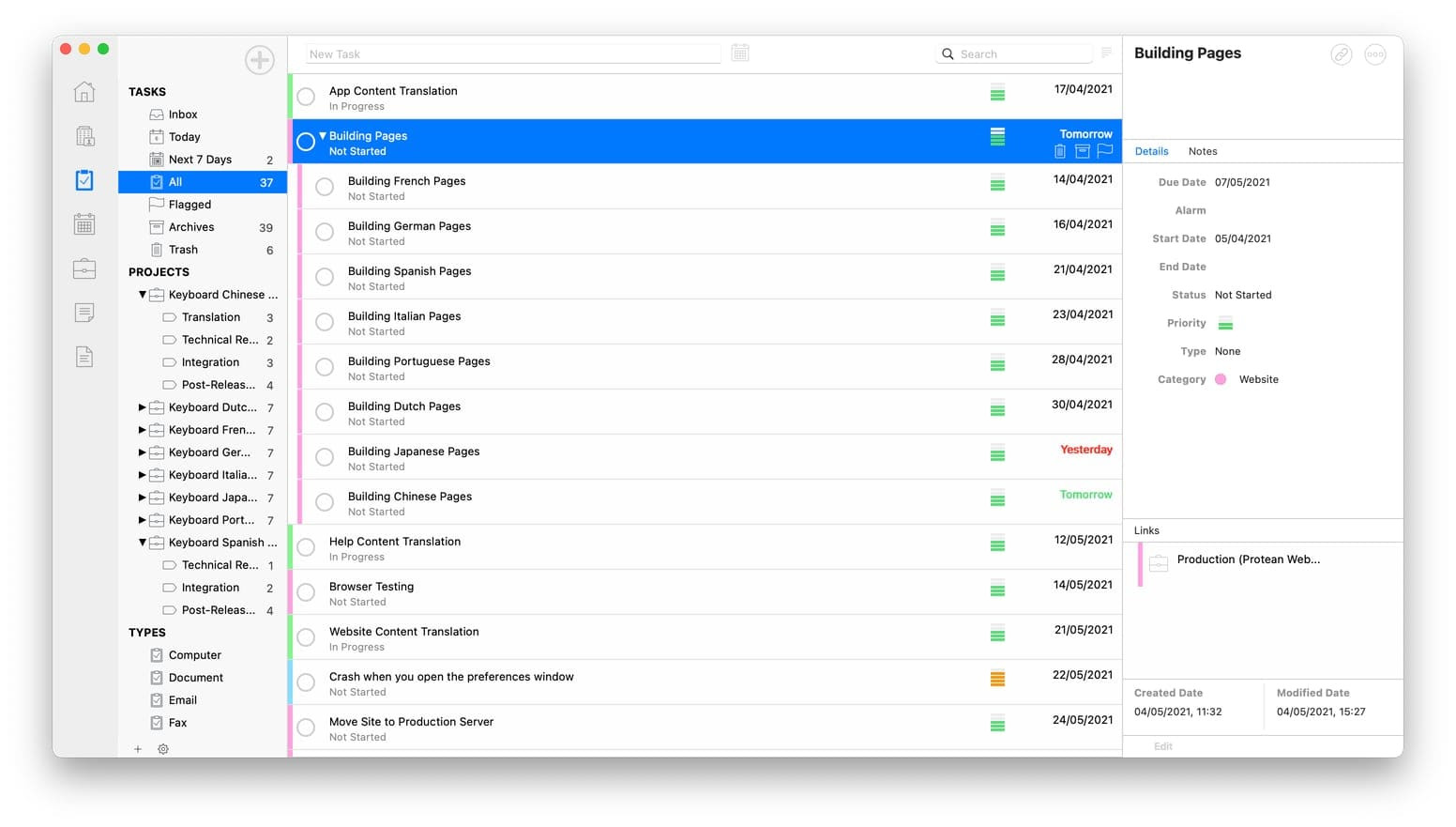Flag the Building Pages task
The image size is (1456, 827).
[x=1104, y=150]
